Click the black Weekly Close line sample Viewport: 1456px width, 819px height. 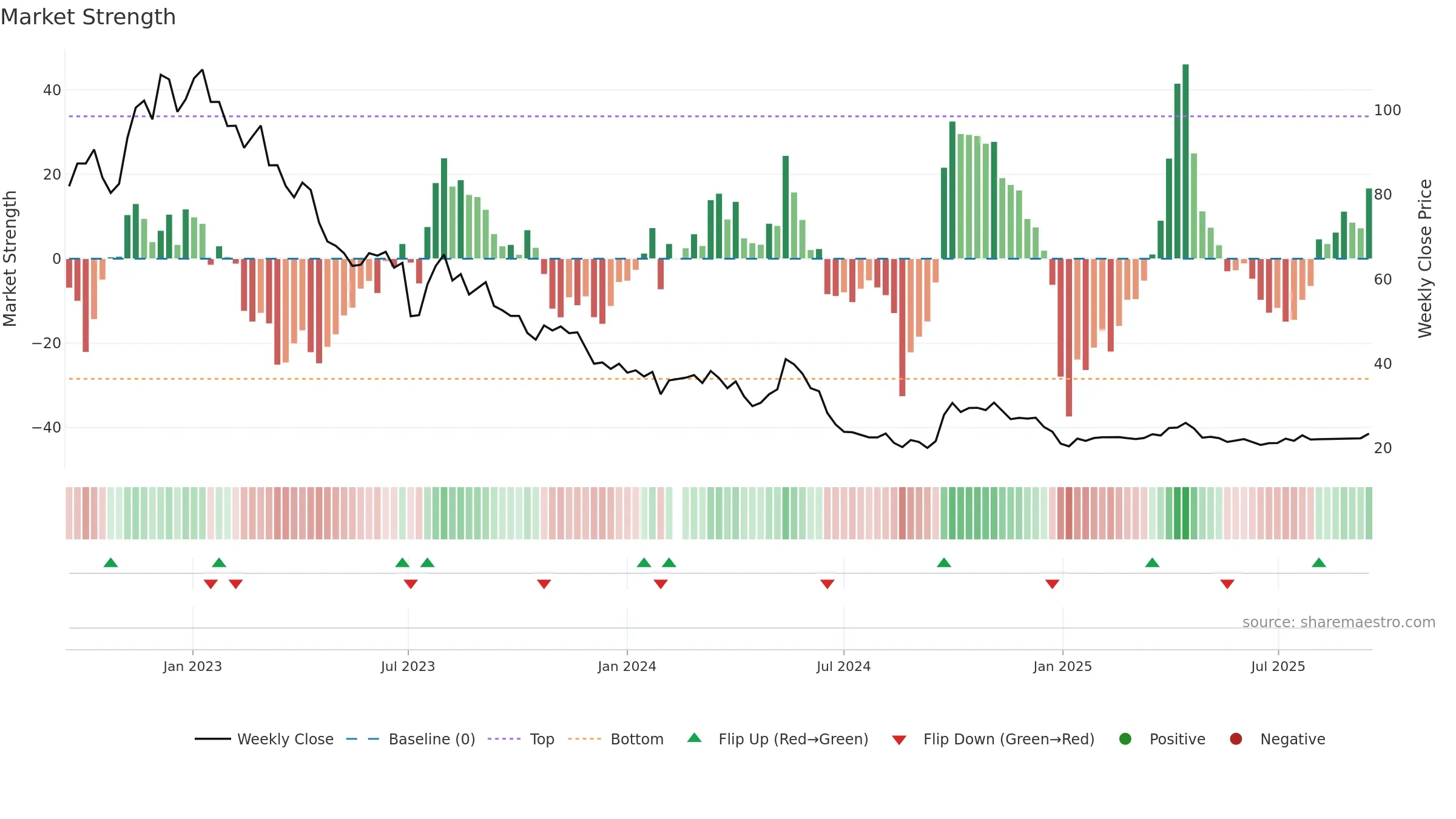pyautogui.click(x=212, y=739)
